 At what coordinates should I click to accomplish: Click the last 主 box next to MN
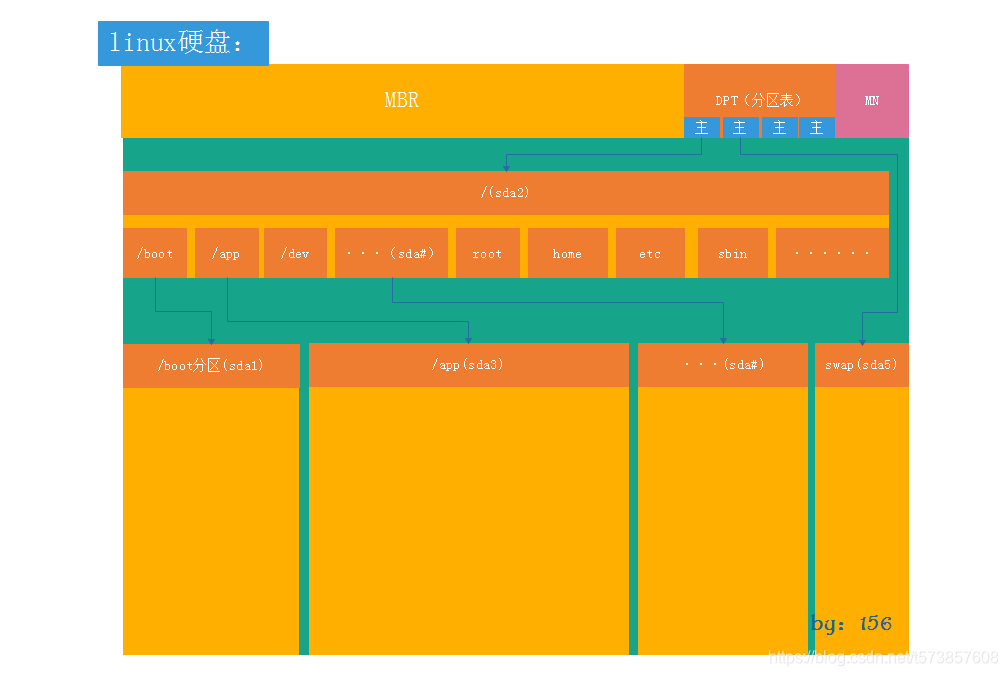pos(817,127)
